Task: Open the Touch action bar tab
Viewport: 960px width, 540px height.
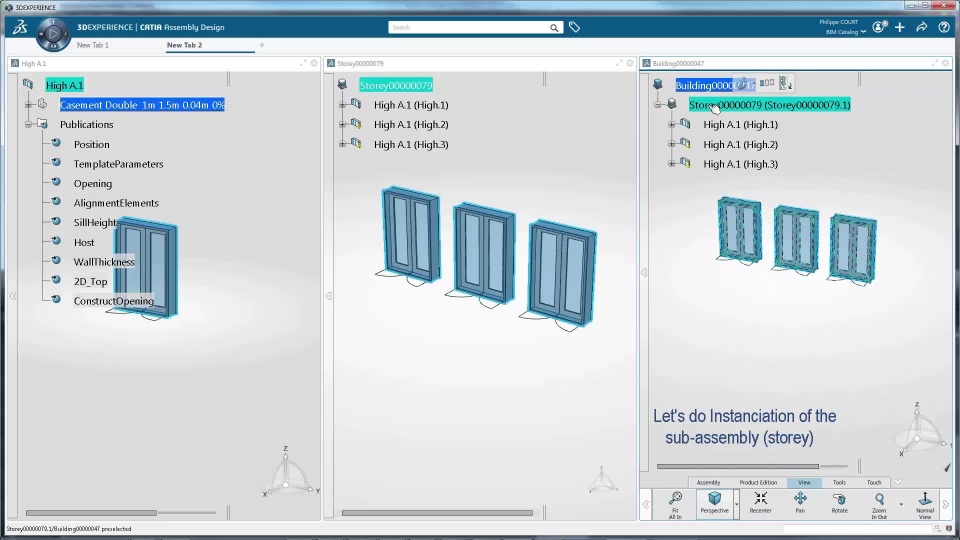Action: (874, 482)
